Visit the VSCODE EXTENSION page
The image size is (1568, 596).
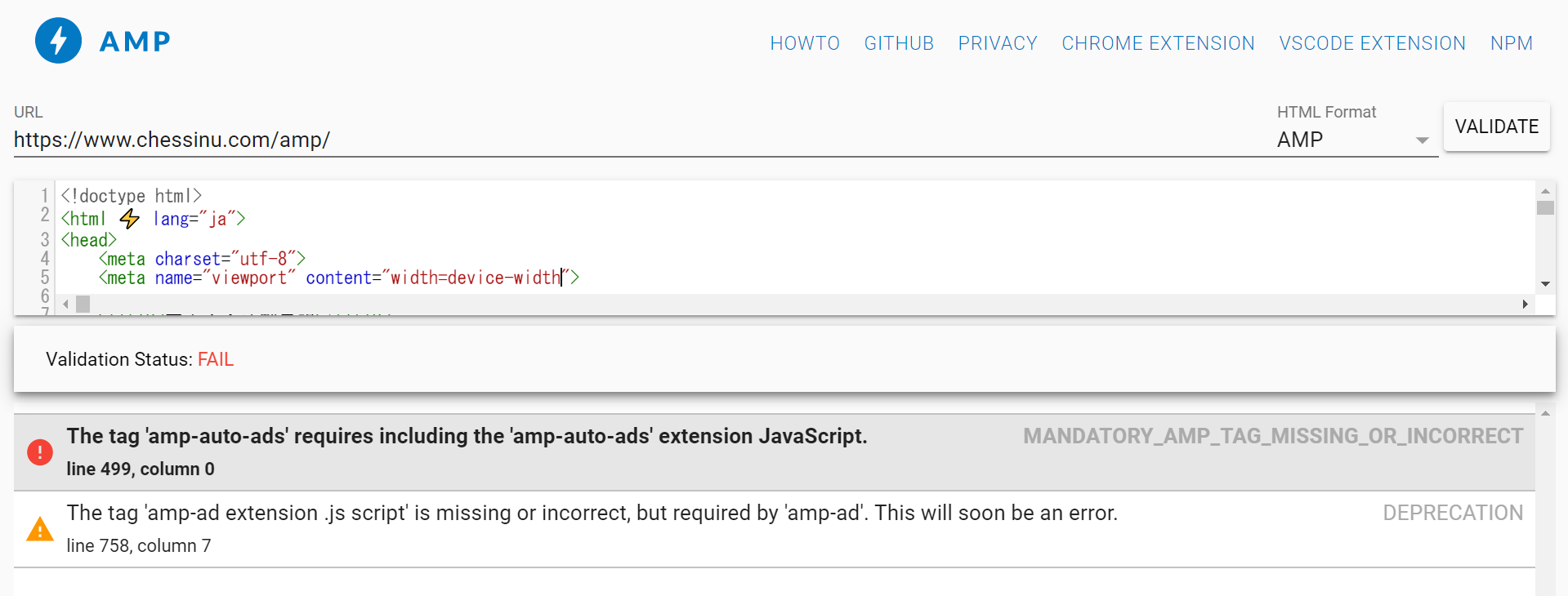tap(1371, 42)
